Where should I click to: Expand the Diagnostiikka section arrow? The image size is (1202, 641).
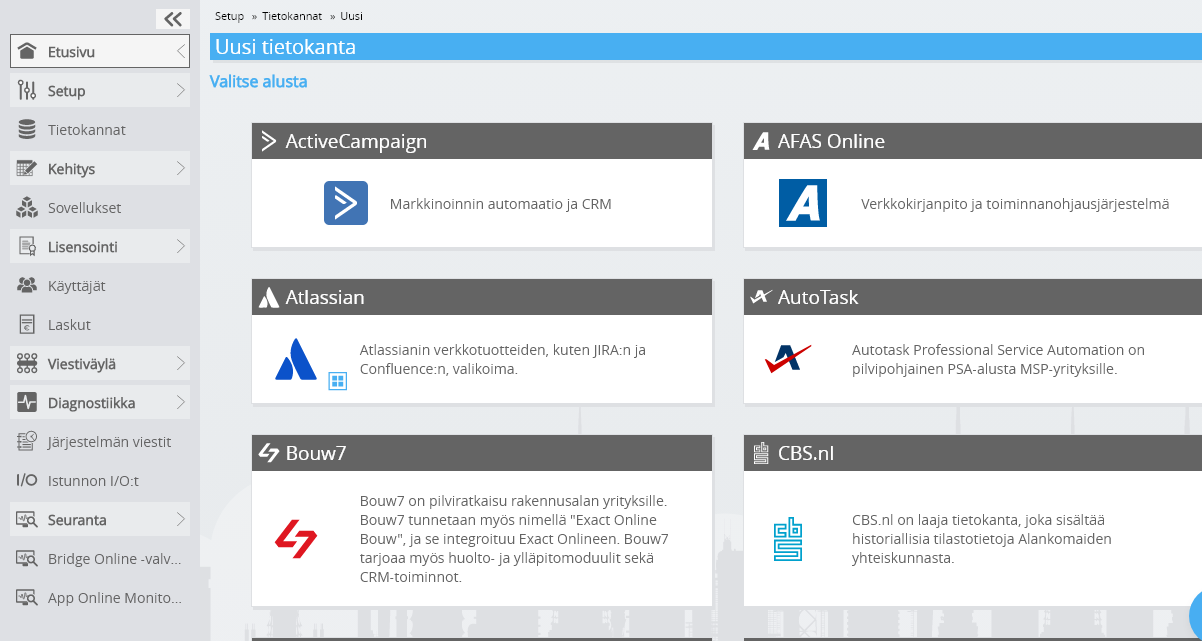pyautogui.click(x=180, y=403)
